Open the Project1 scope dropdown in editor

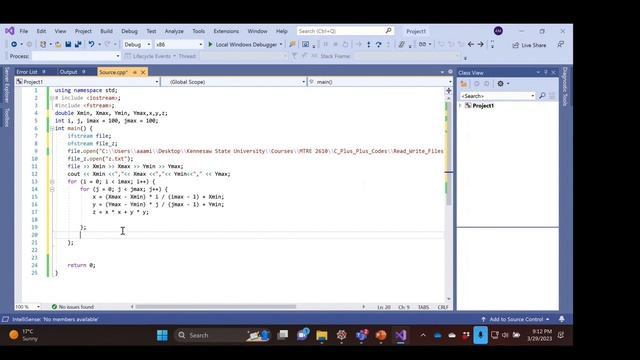(87, 82)
